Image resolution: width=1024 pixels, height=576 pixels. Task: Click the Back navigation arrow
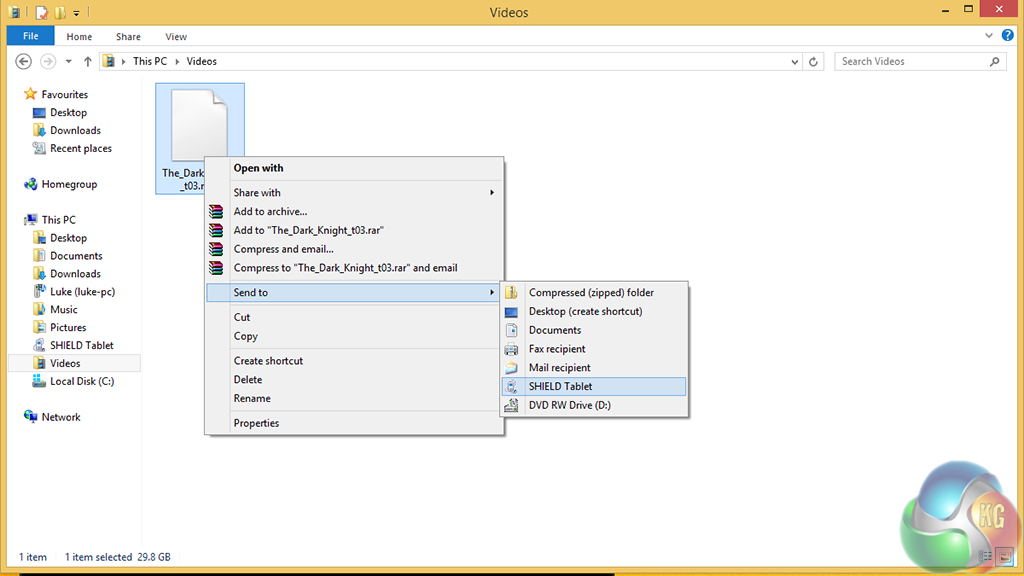coord(24,61)
